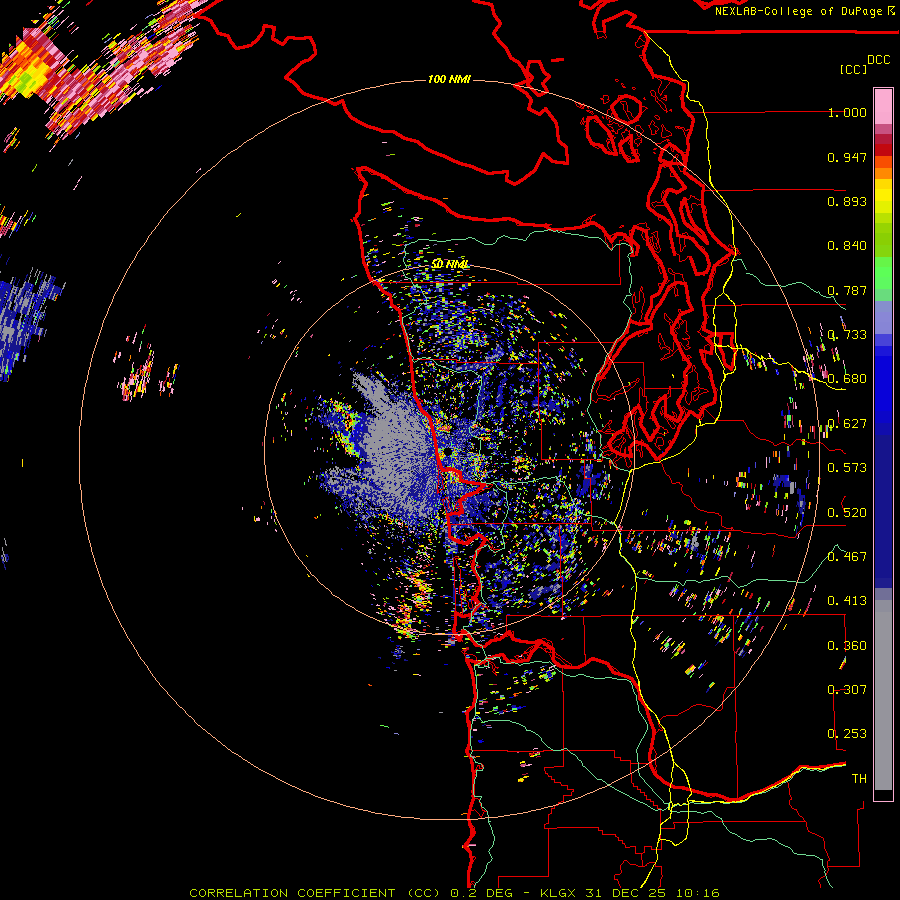Click the DCC label above the color scale

click(879, 60)
